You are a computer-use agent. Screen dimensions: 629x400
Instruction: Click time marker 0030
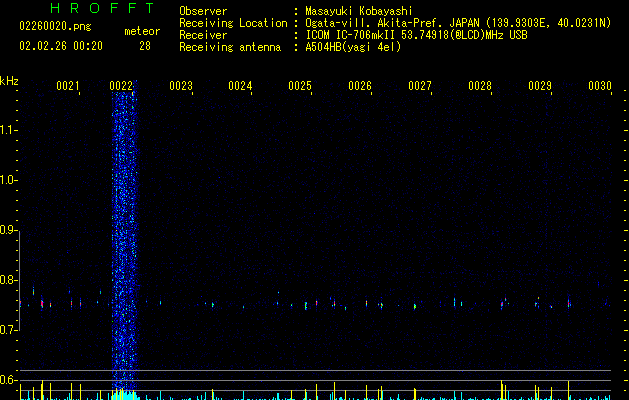[600, 85]
